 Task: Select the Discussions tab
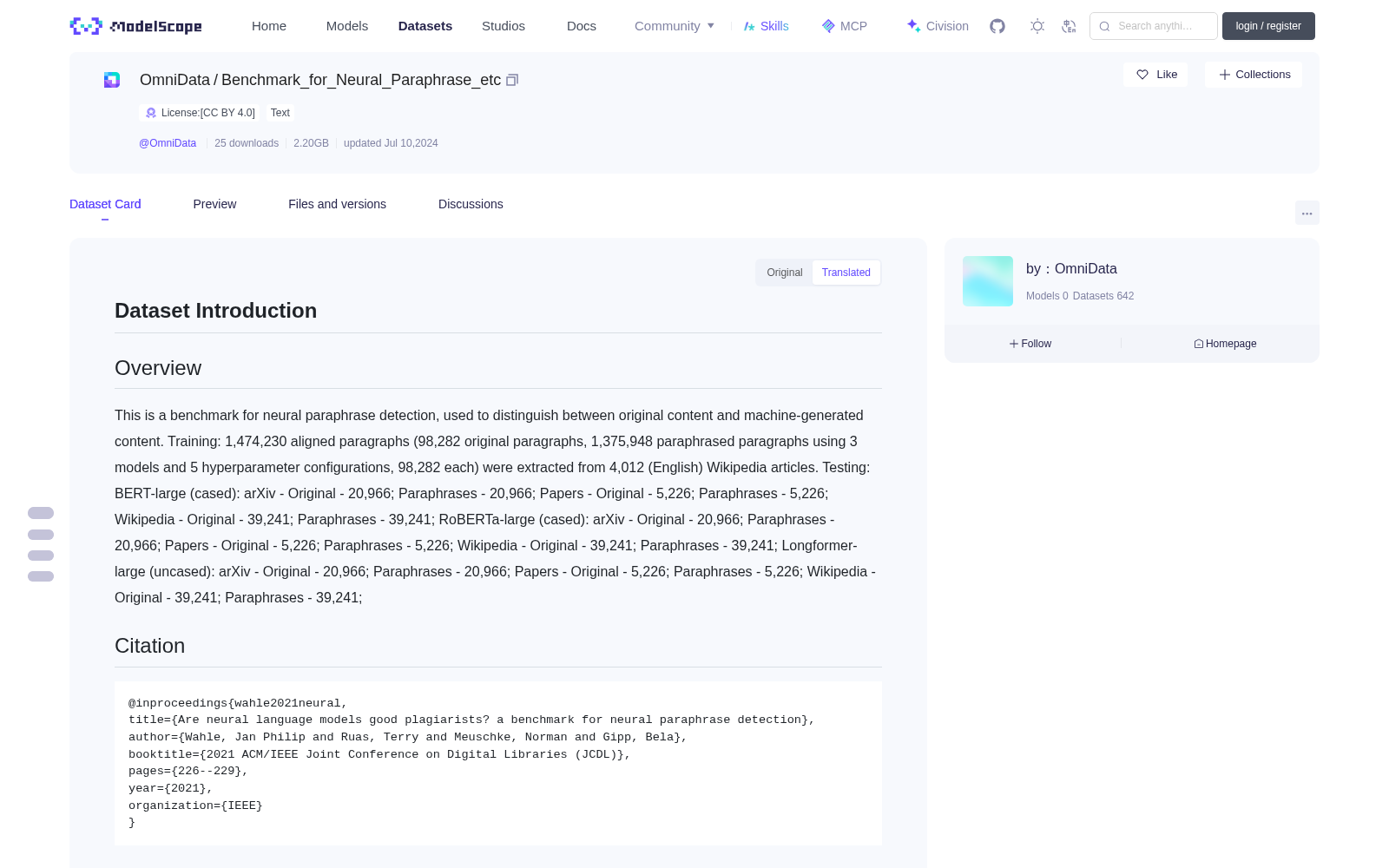pos(471,204)
